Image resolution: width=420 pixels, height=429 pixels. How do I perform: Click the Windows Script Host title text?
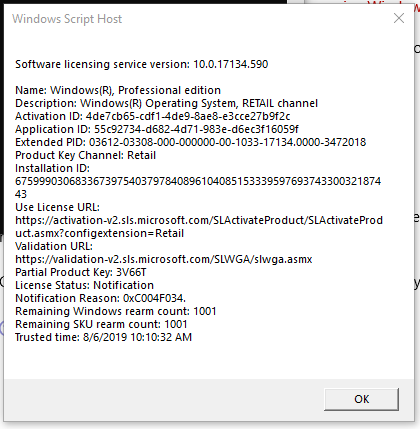[67, 19]
